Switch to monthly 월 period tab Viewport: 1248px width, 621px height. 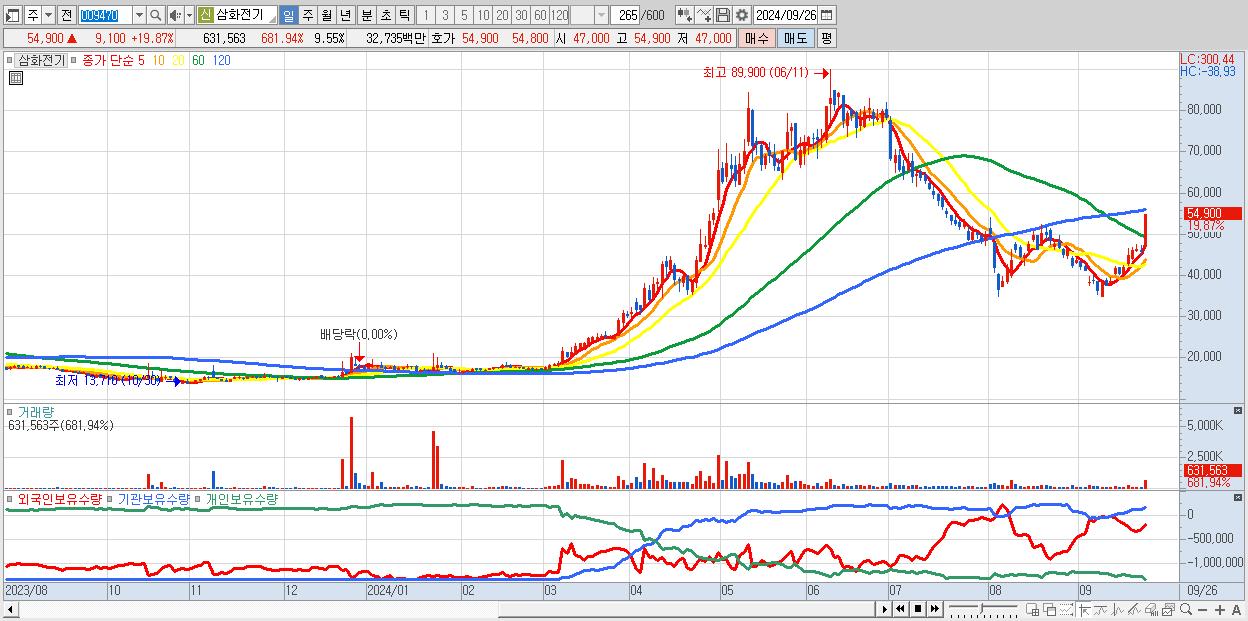[326, 15]
